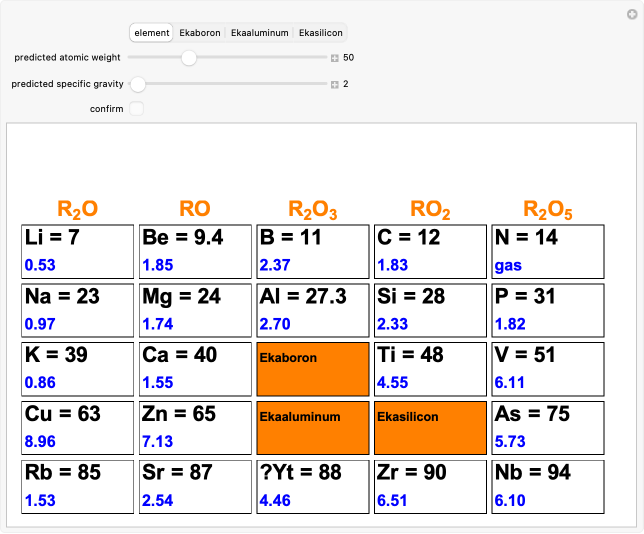
Task: Expand the predicted specific gravity slider controls
Action: point(335,84)
